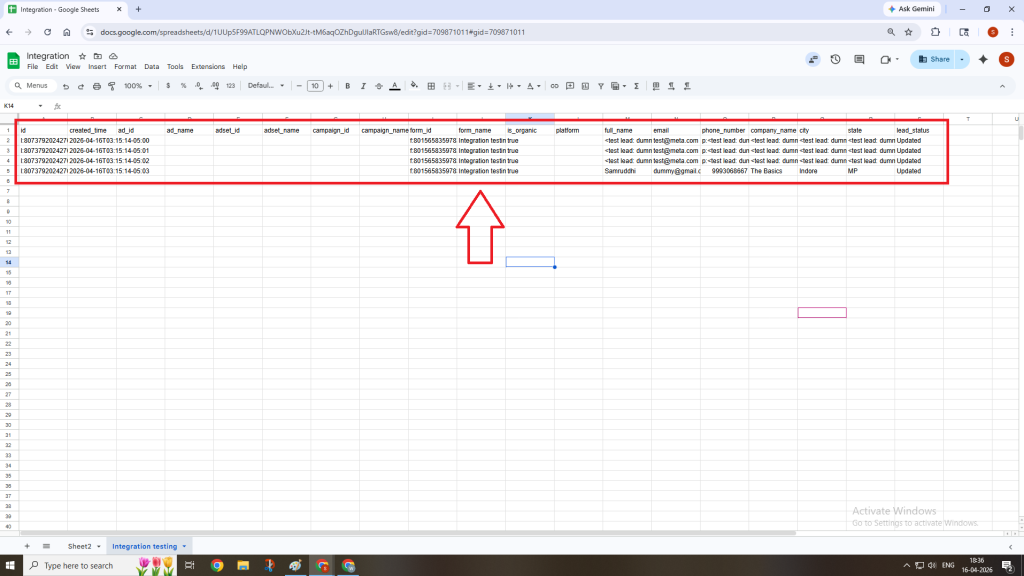Open the comments panel icon
Image resolution: width=1024 pixels, height=576 pixels.
point(859,60)
